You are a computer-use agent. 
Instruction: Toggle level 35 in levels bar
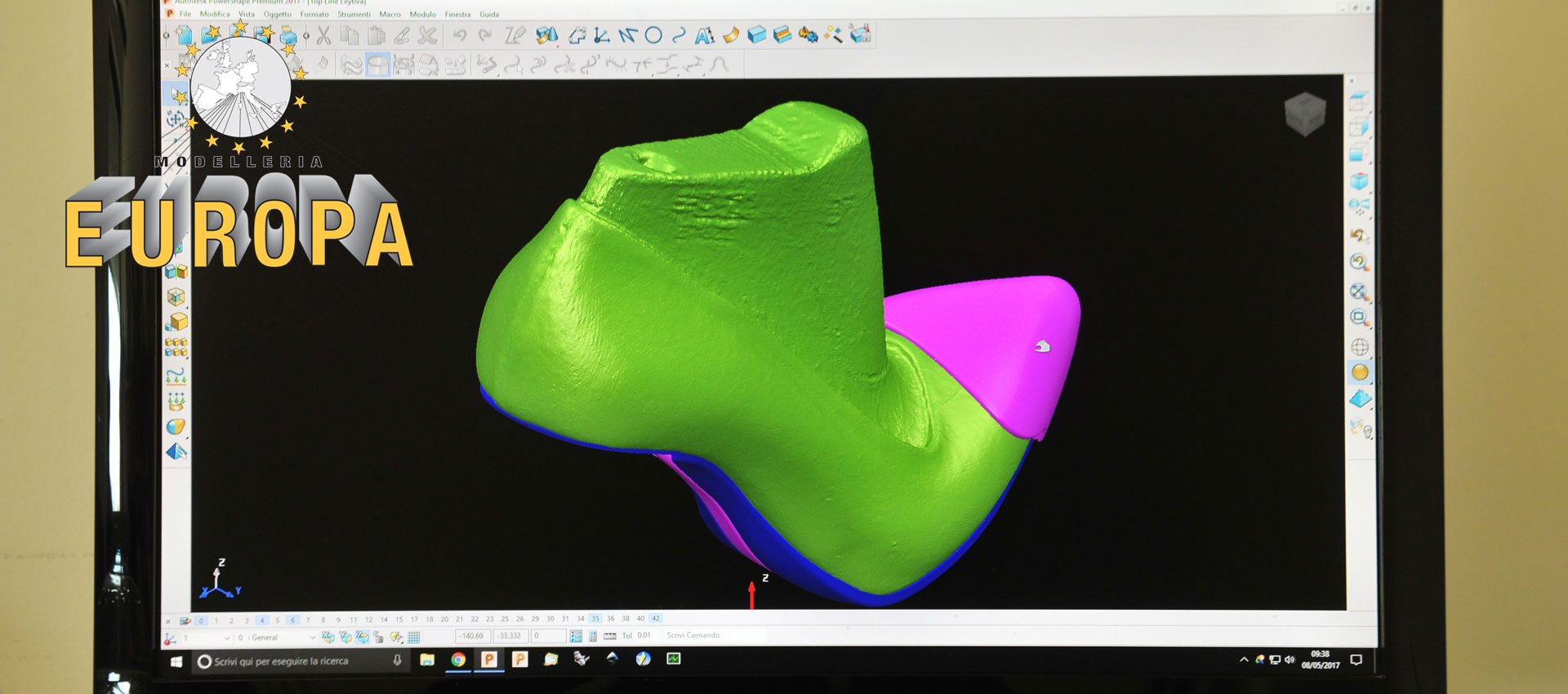(x=595, y=619)
